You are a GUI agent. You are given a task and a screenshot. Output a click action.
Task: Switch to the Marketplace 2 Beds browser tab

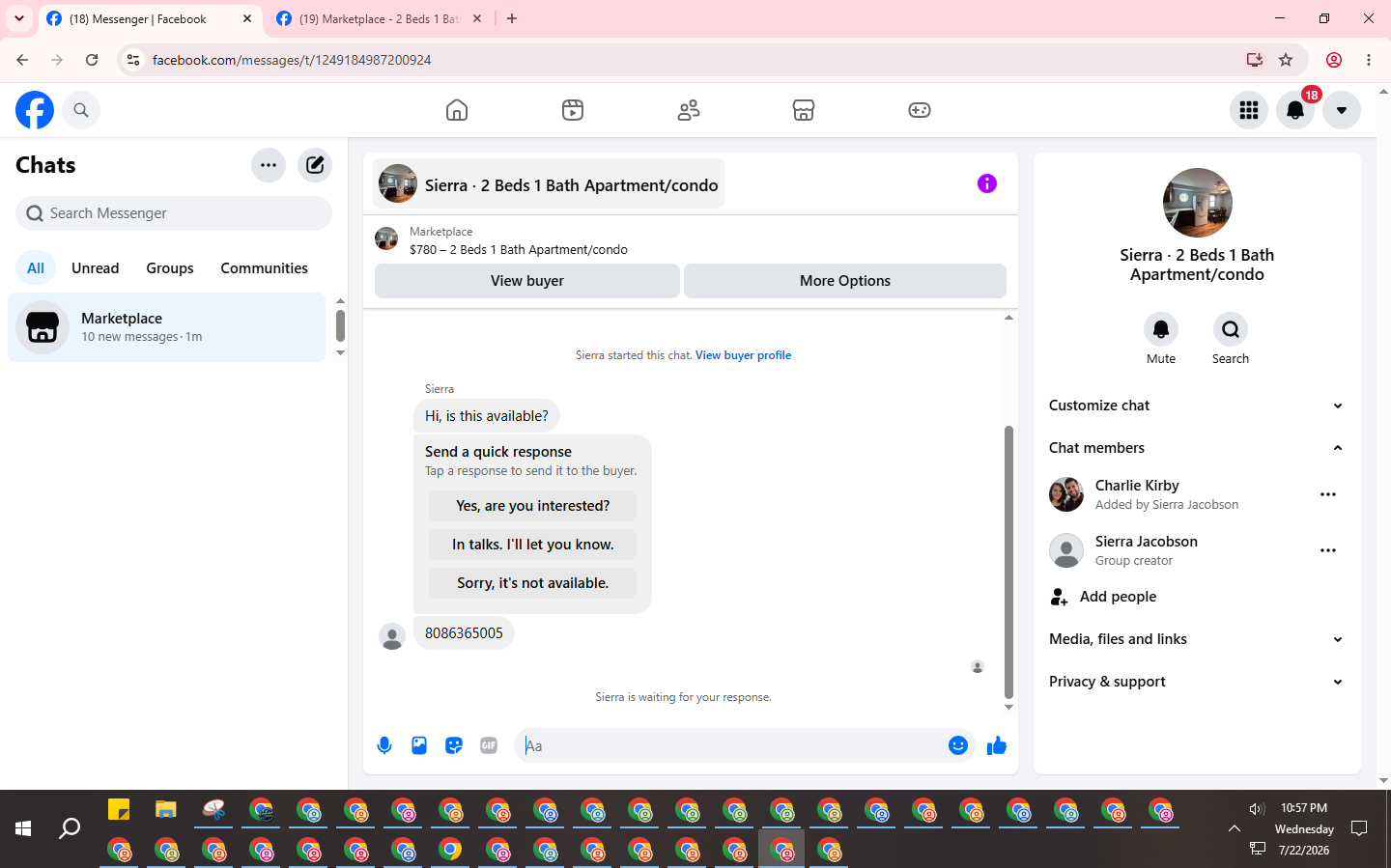point(378,19)
